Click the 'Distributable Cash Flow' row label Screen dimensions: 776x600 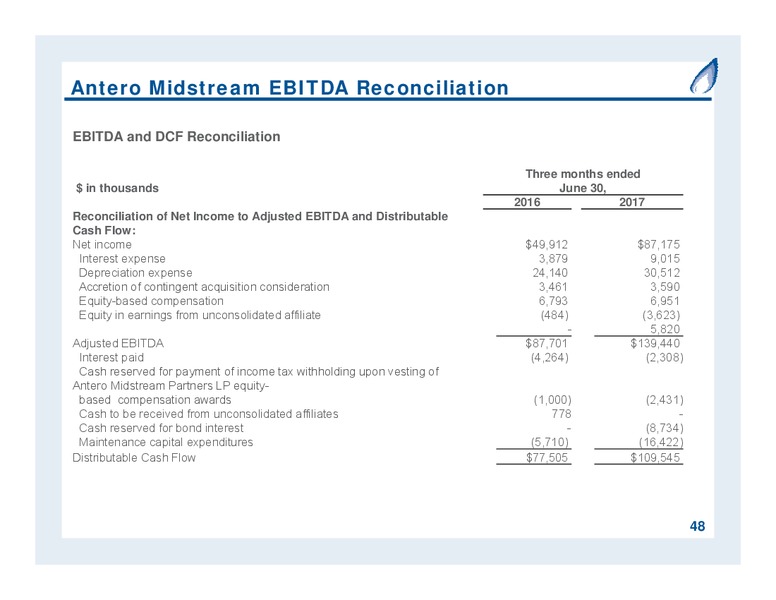[134, 458]
